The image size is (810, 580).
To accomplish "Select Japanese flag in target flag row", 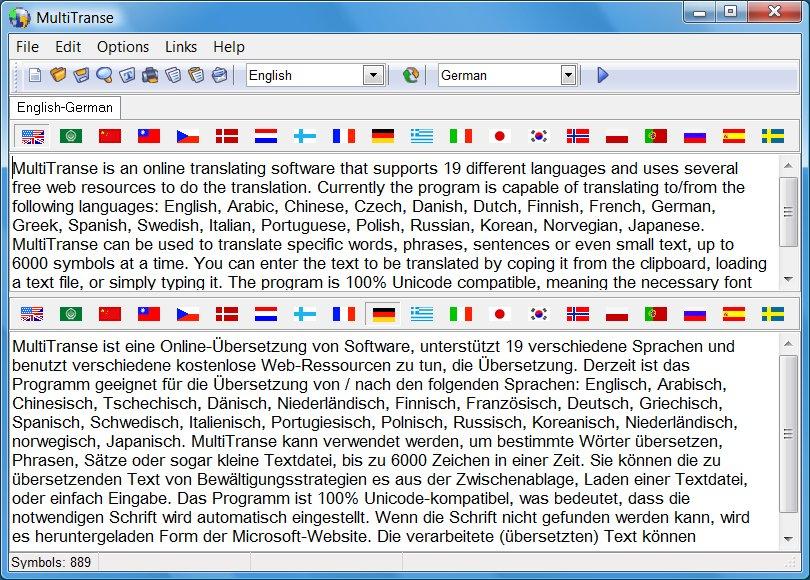I will coord(500,314).
